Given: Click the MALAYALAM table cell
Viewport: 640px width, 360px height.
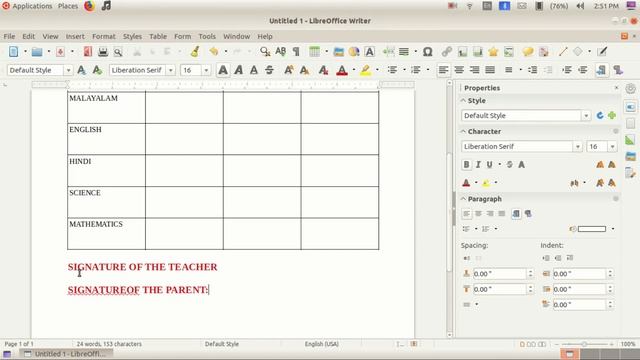Looking at the screenshot, I should coord(107,107).
